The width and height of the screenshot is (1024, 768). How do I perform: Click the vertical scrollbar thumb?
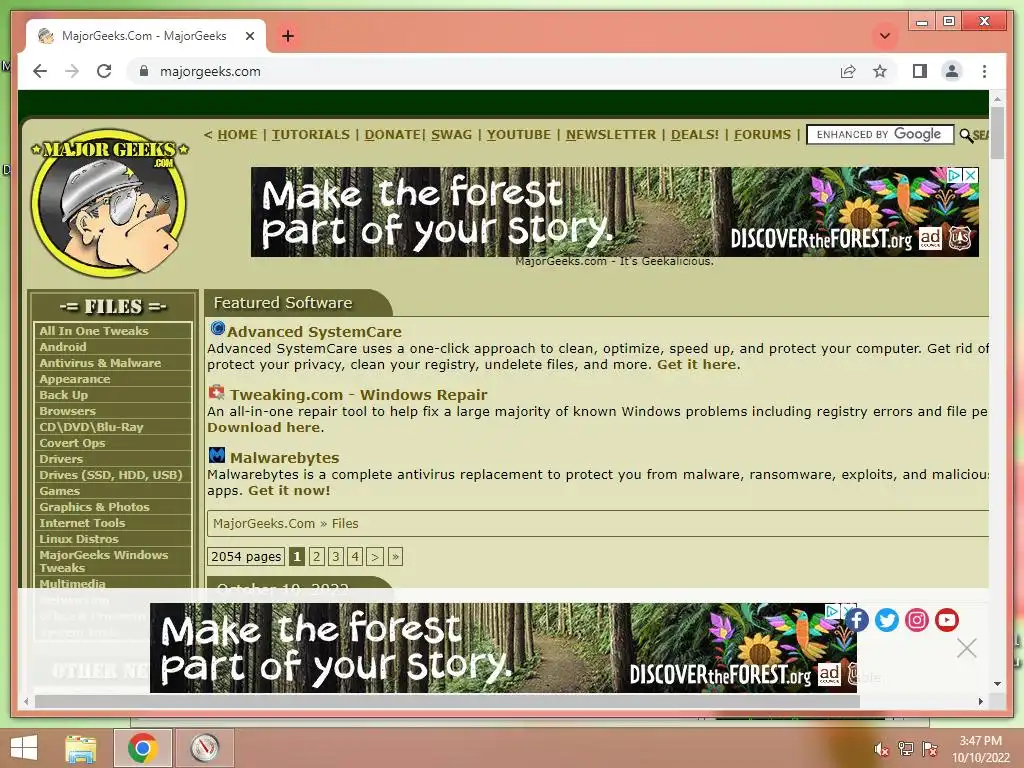997,133
